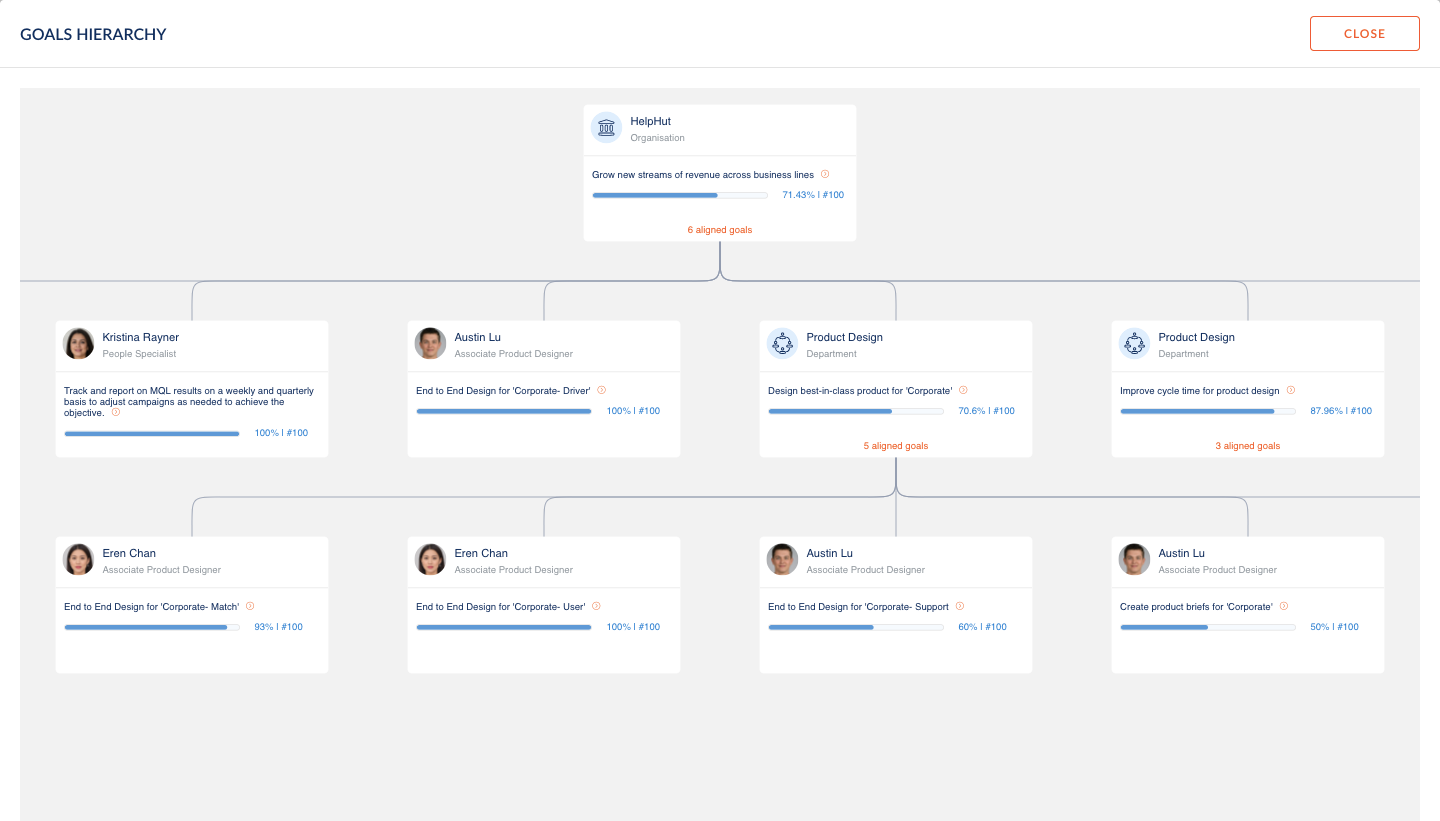Viewport: 1440px width, 821px height.
Task: Click info icon next to 'Corporate- Support' goal
Action: (959, 606)
